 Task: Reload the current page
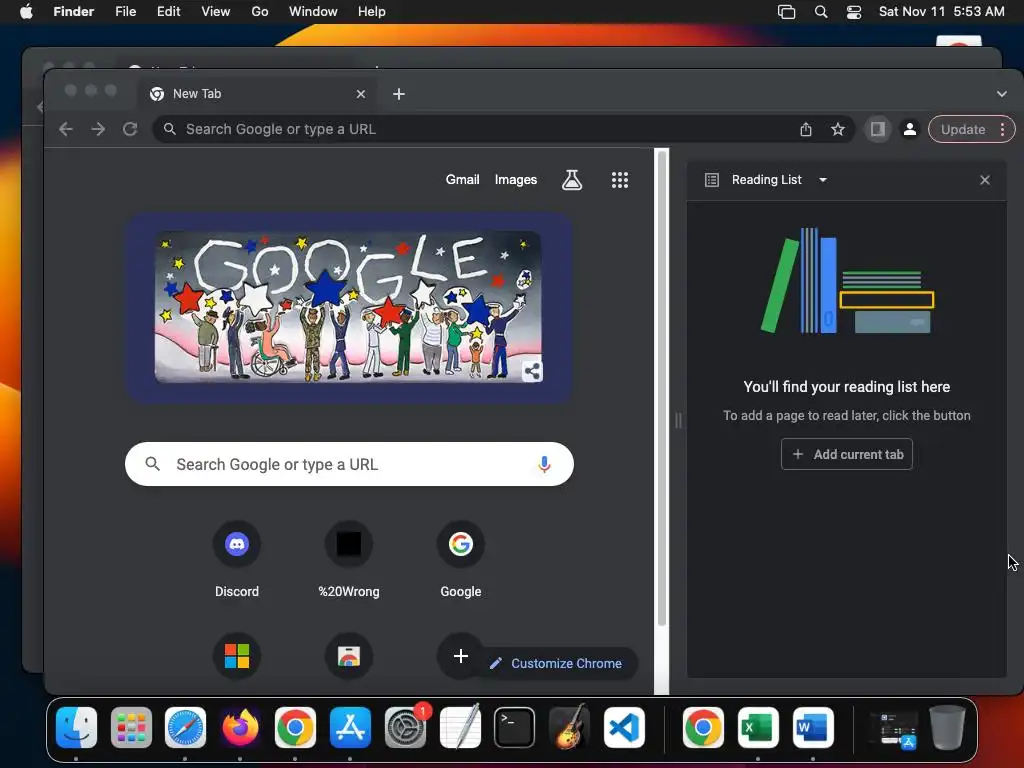click(x=130, y=129)
